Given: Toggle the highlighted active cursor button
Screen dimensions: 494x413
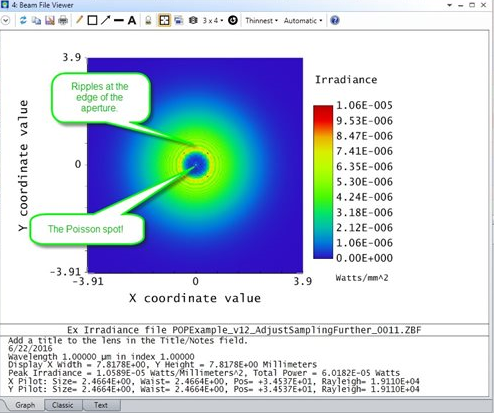Looking at the screenshot, I should click(x=164, y=21).
